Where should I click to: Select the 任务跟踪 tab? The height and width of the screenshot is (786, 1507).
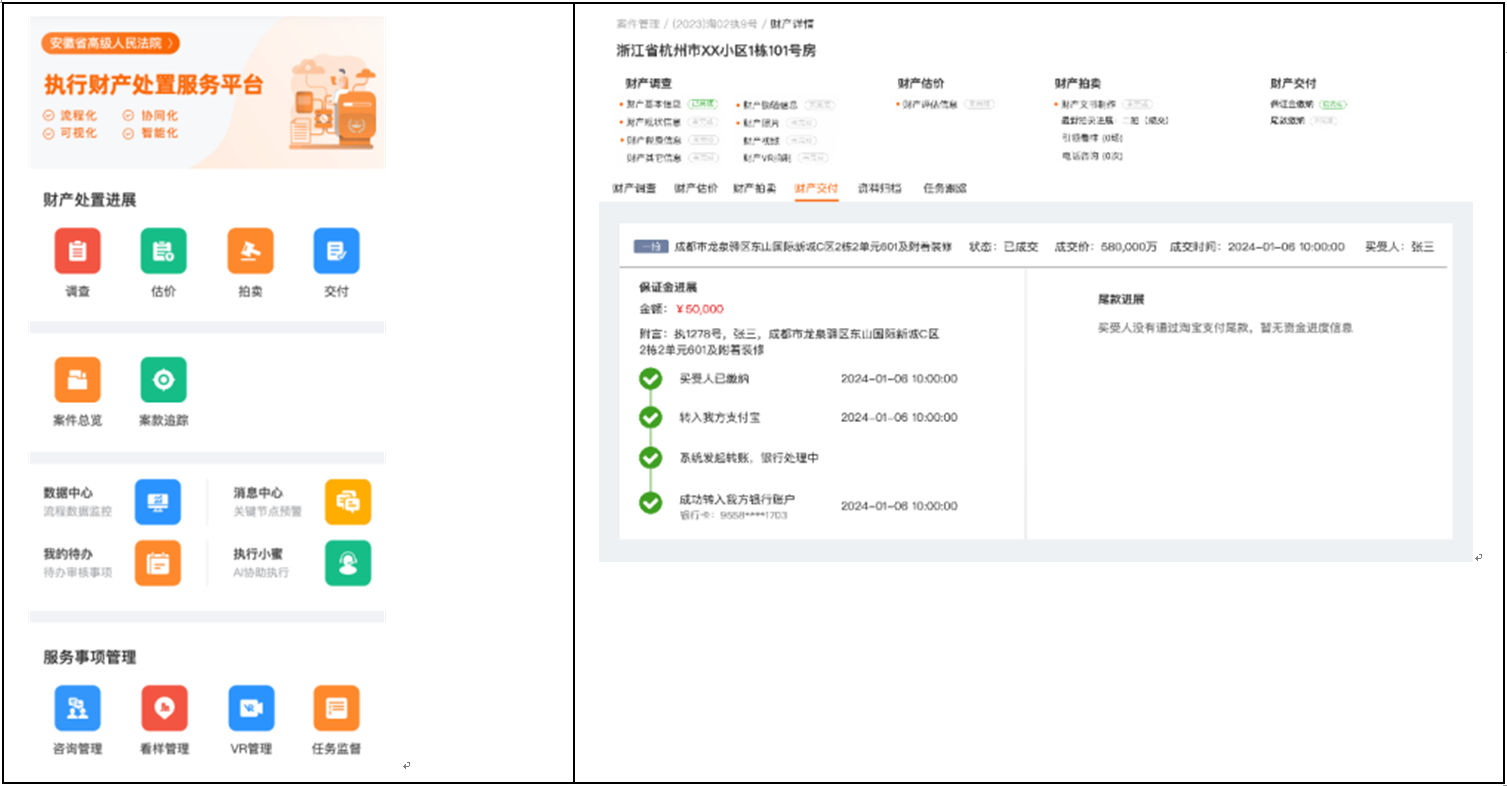944,188
